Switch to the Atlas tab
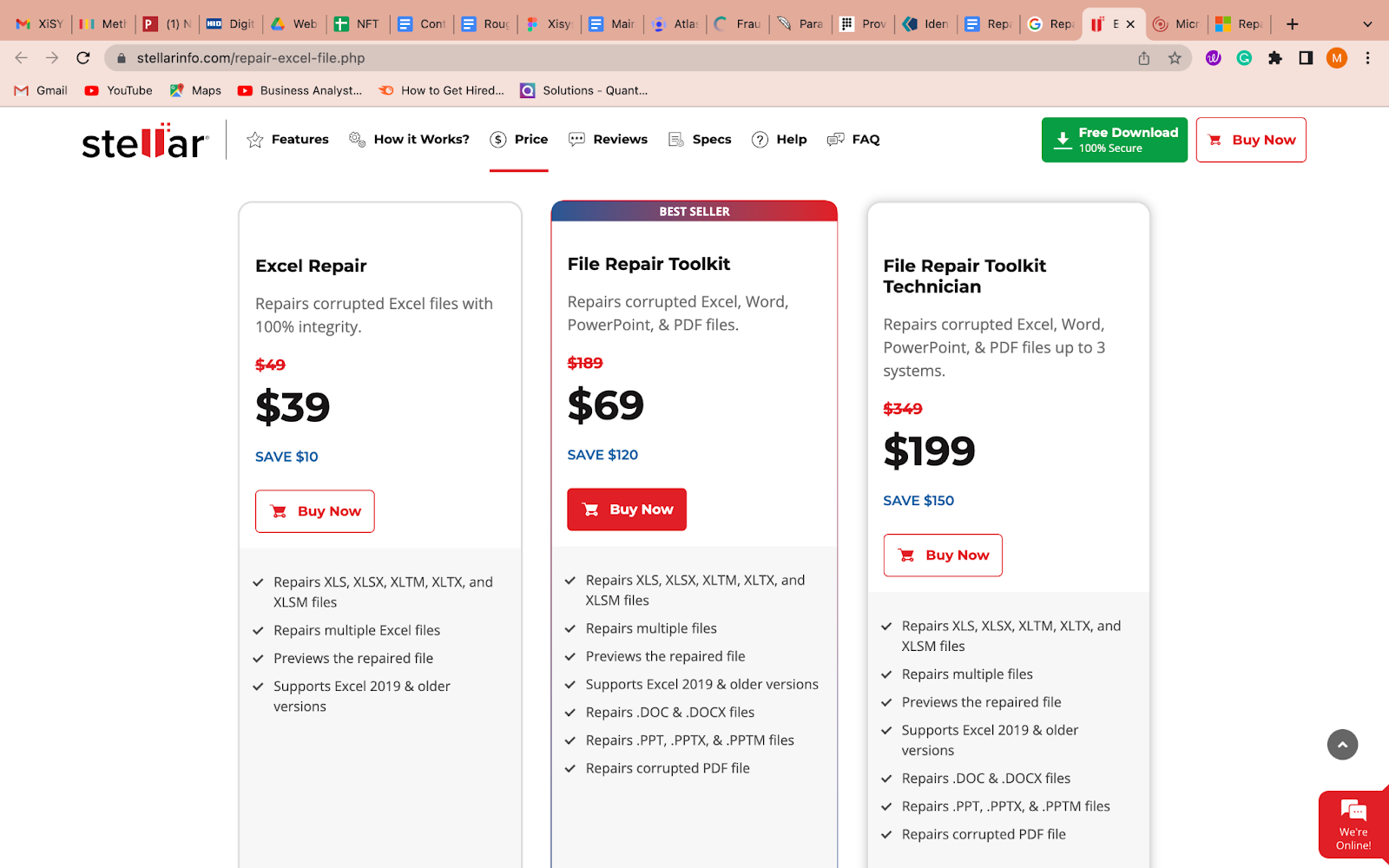1389x868 pixels. click(x=675, y=24)
